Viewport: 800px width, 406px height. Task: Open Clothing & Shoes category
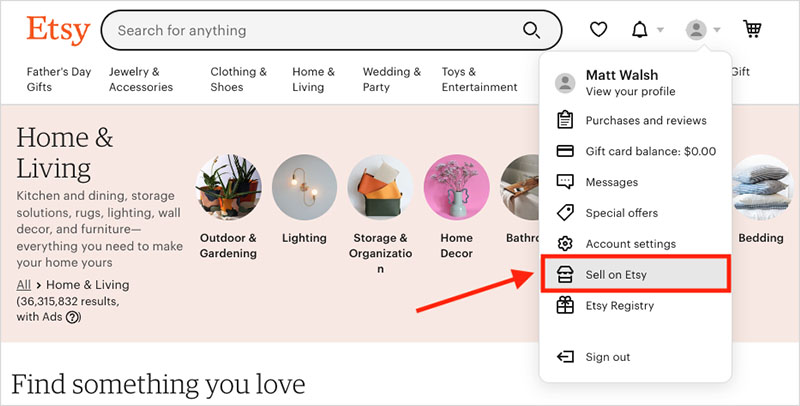pyautogui.click(x=238, y=79)
